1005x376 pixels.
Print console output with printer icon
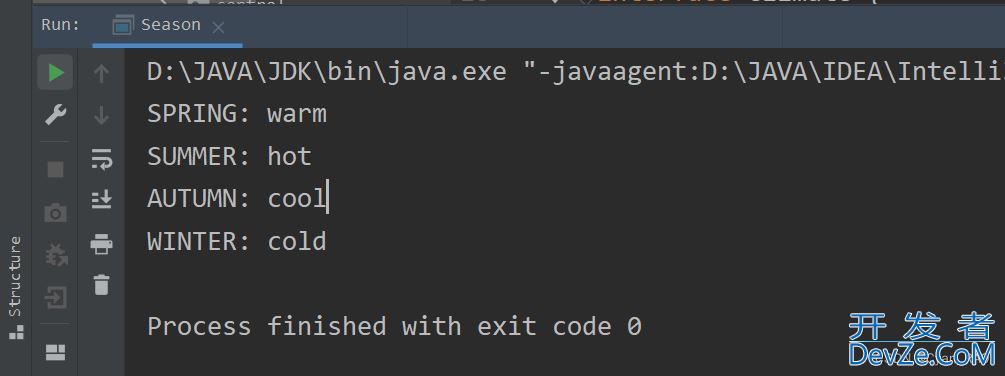(x=101, y=243)
